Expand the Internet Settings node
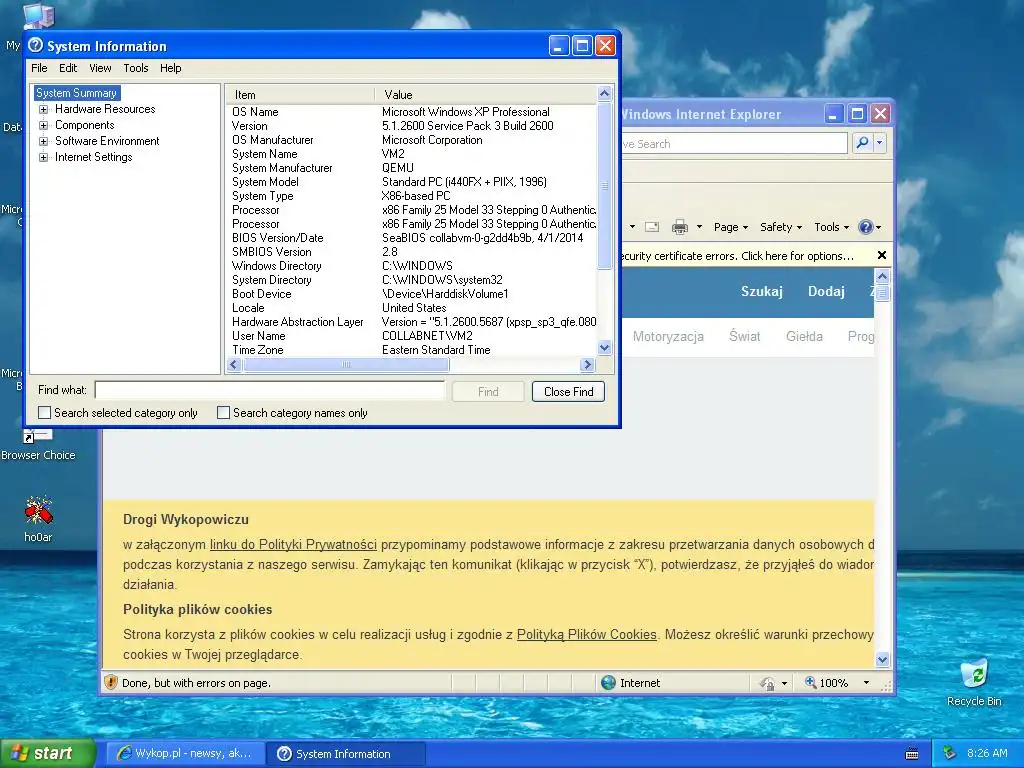The width and height of the screenshot is (1024, 768). (x=43, y=157)
